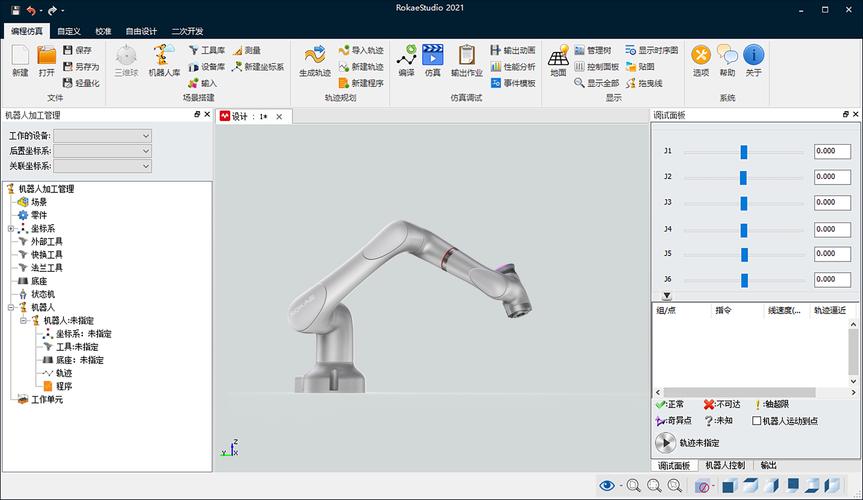Open the 机器人库 robot library

164,61
